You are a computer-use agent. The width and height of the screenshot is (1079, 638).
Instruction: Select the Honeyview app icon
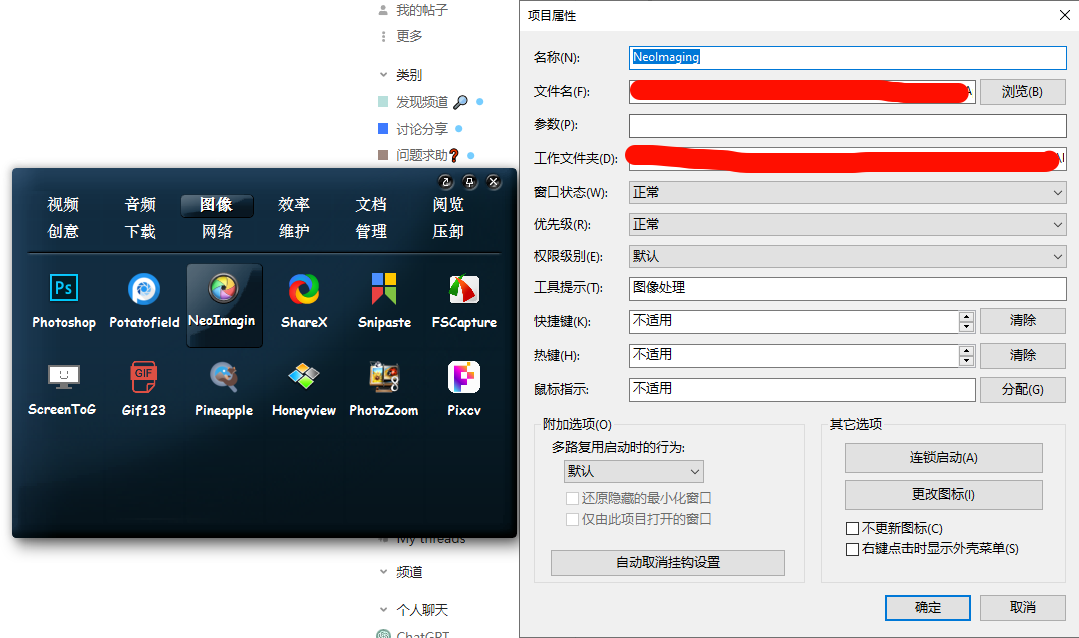[304, 379]
